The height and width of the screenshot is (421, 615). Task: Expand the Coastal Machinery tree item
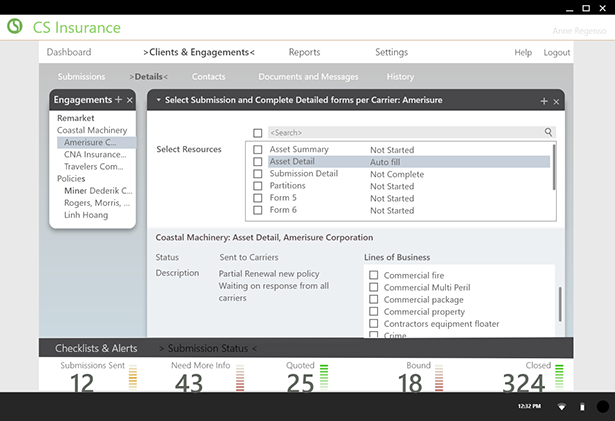click(92, 130)
